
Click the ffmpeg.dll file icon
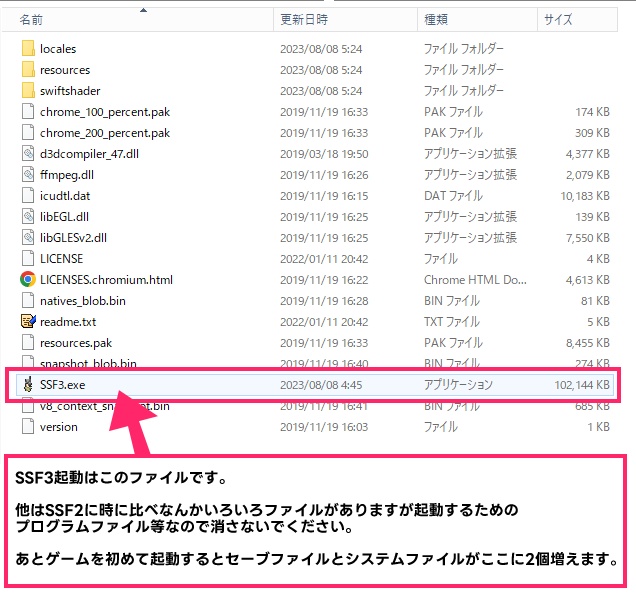point(28,175)
